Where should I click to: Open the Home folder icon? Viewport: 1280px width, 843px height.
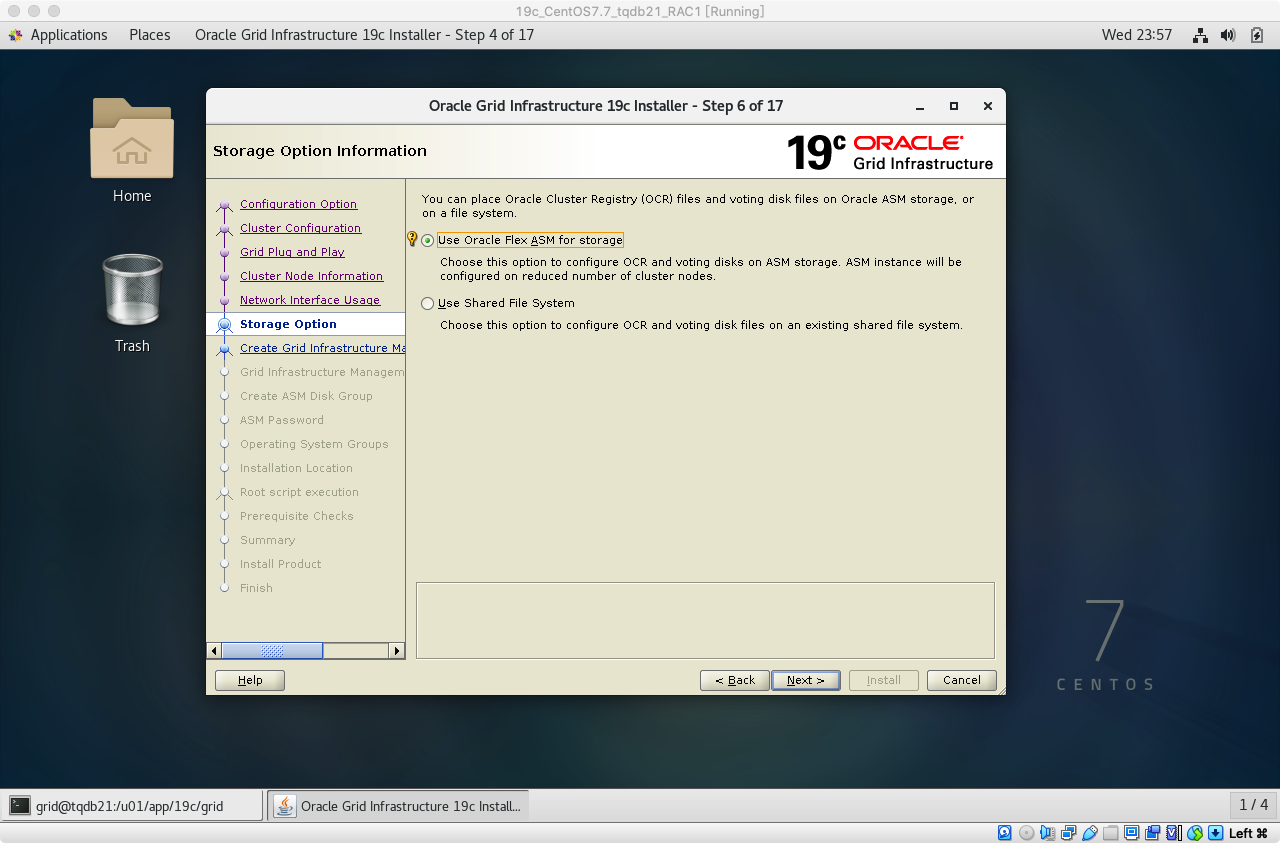click(x=132, y=138)
